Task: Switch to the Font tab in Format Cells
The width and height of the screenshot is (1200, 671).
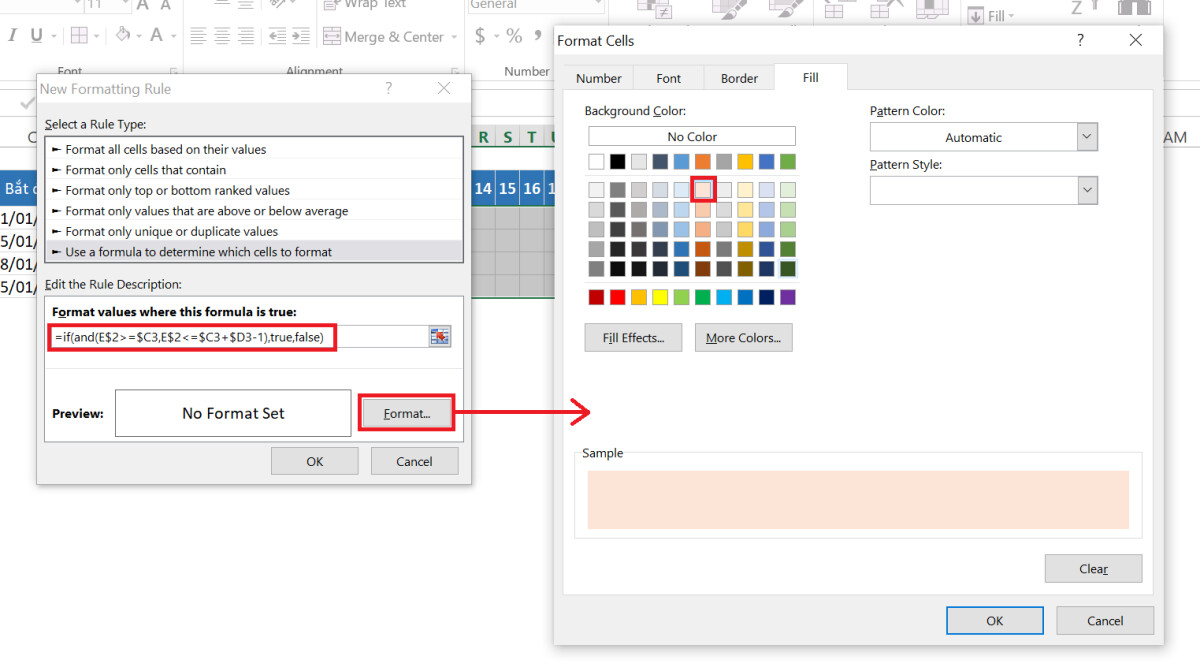Action: coord(668,77)
